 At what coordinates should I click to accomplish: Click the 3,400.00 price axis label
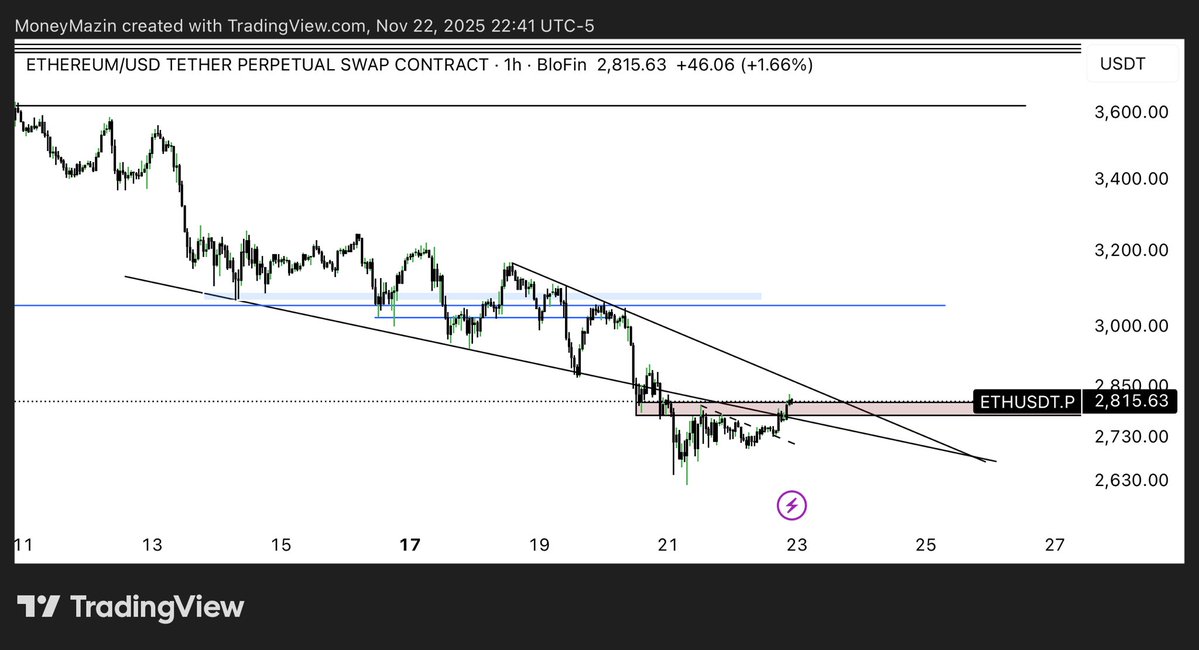(1132, 179)
